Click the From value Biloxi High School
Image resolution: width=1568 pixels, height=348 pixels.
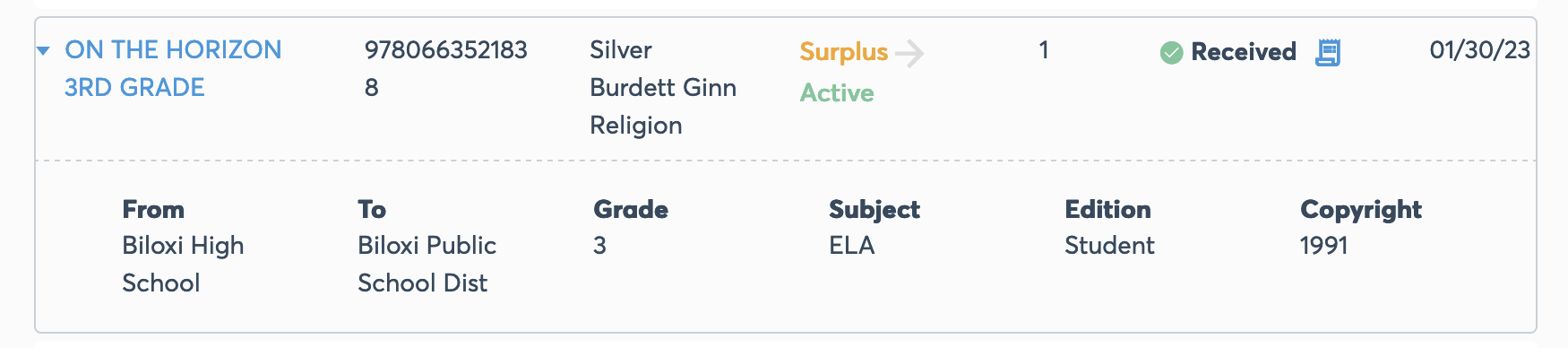coord(183,264)
